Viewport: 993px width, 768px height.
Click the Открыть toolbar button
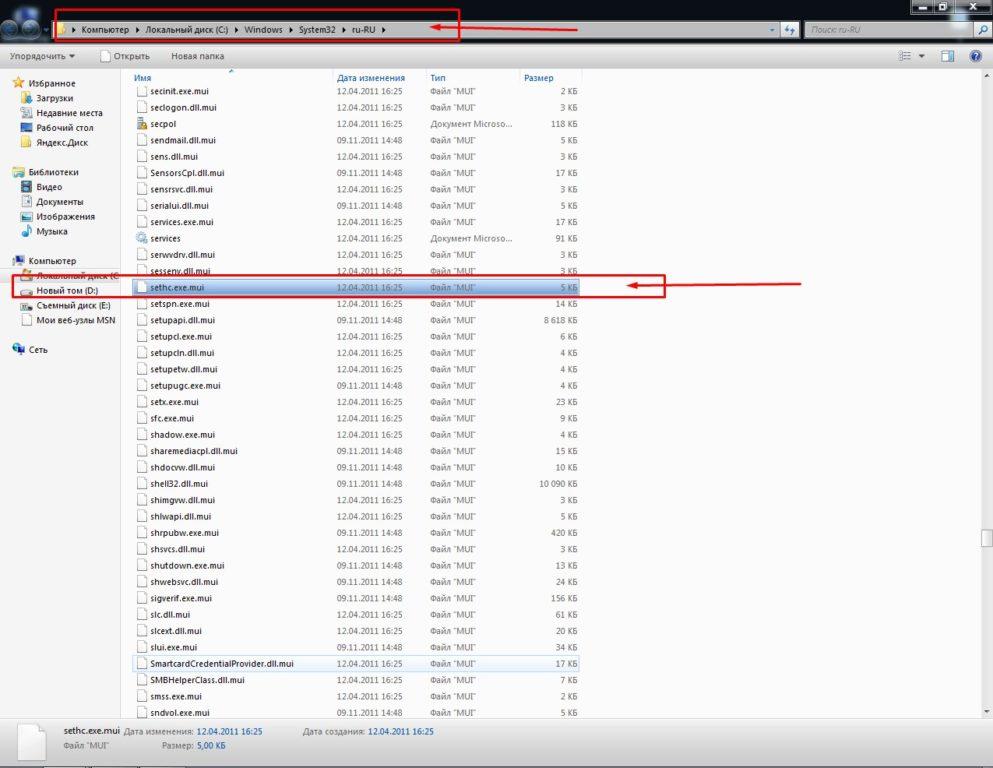point(125,56)
